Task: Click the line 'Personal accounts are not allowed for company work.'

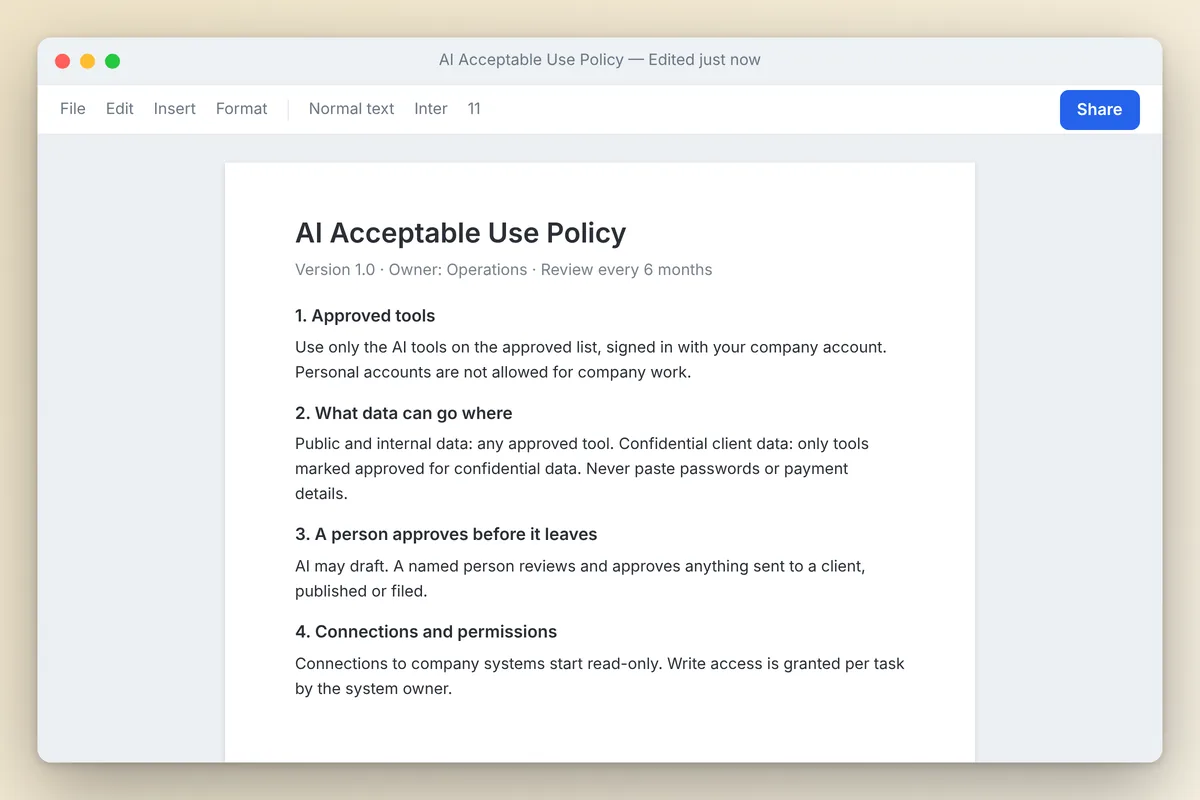Action: [493, 372]
